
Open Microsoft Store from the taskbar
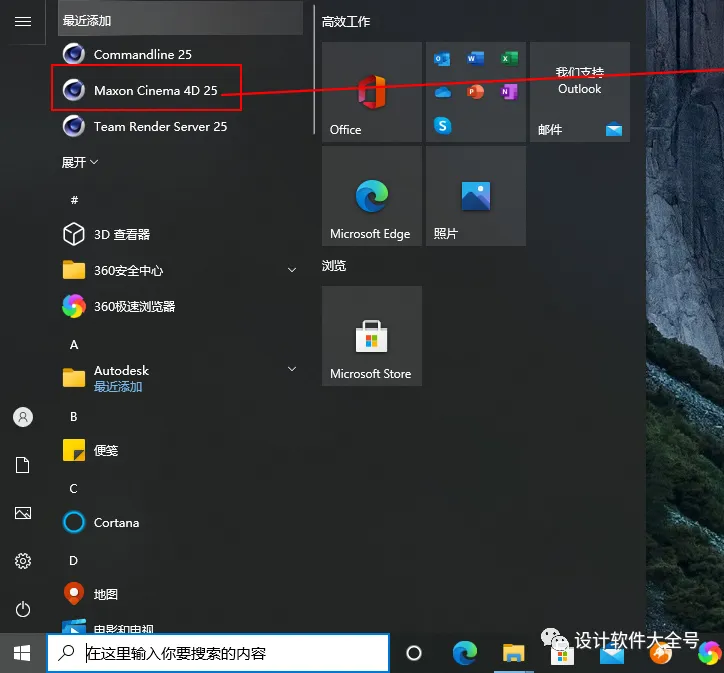(x=562, y=655)
